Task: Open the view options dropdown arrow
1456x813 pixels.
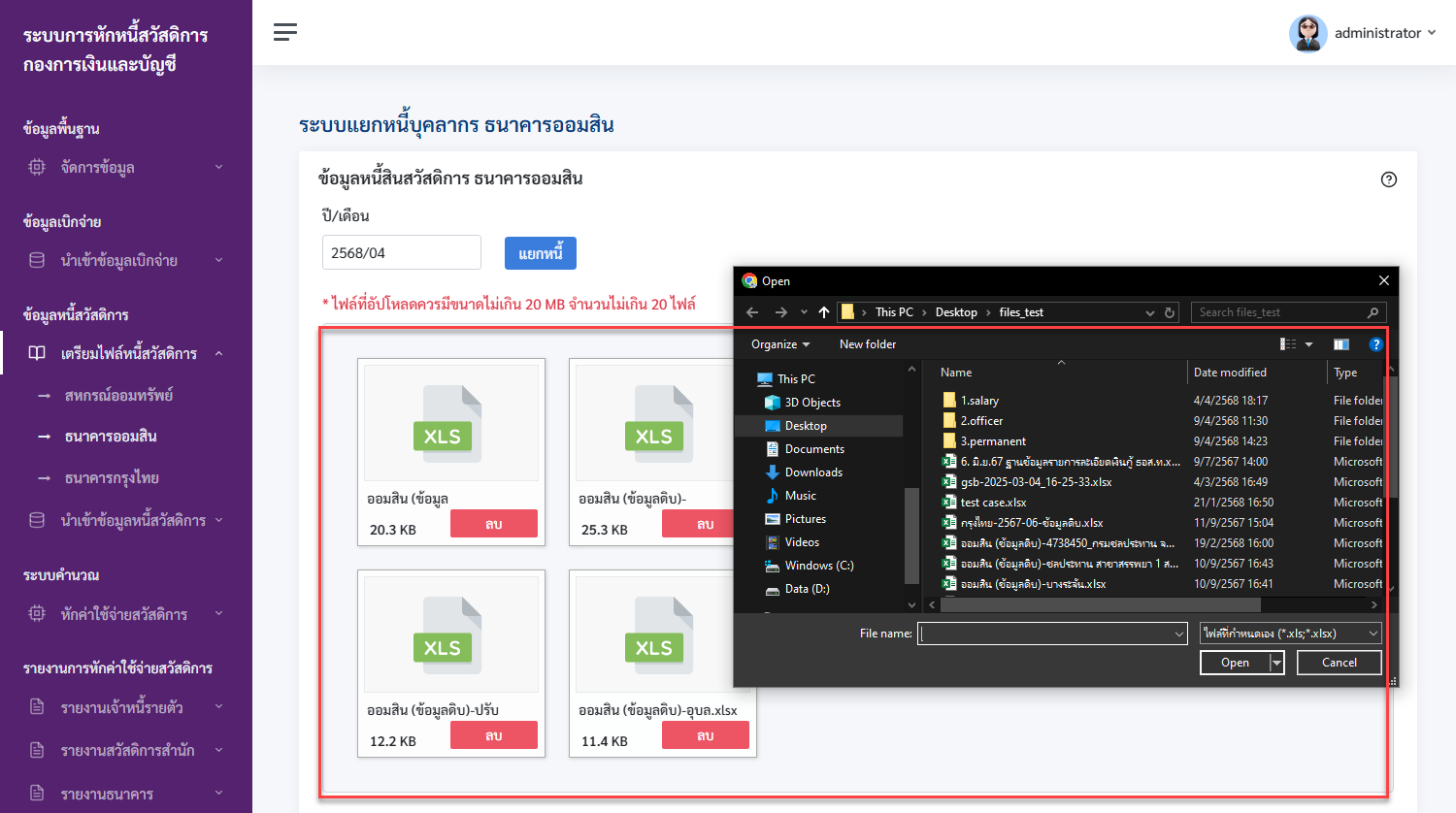Action: [x=1308, y=344]
